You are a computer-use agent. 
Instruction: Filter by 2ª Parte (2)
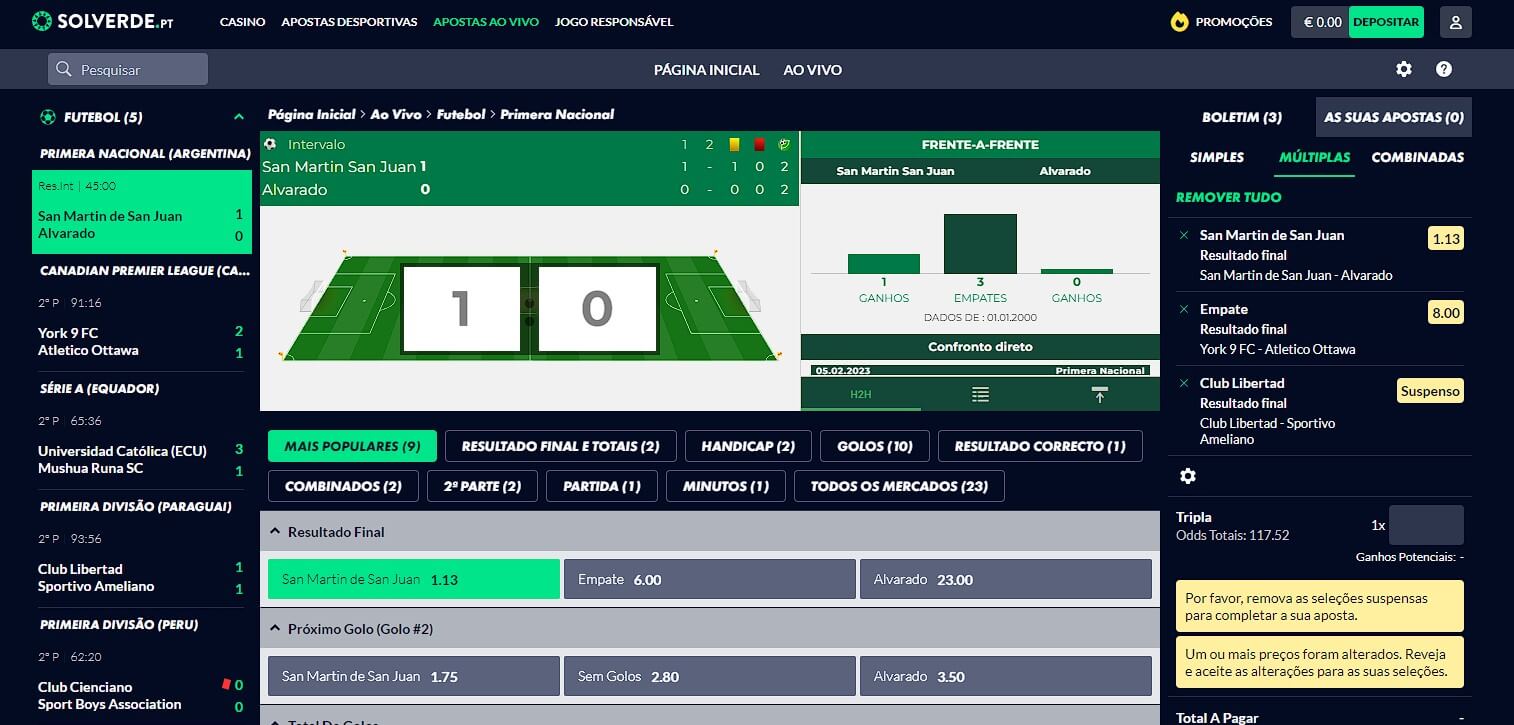(482, 486)
